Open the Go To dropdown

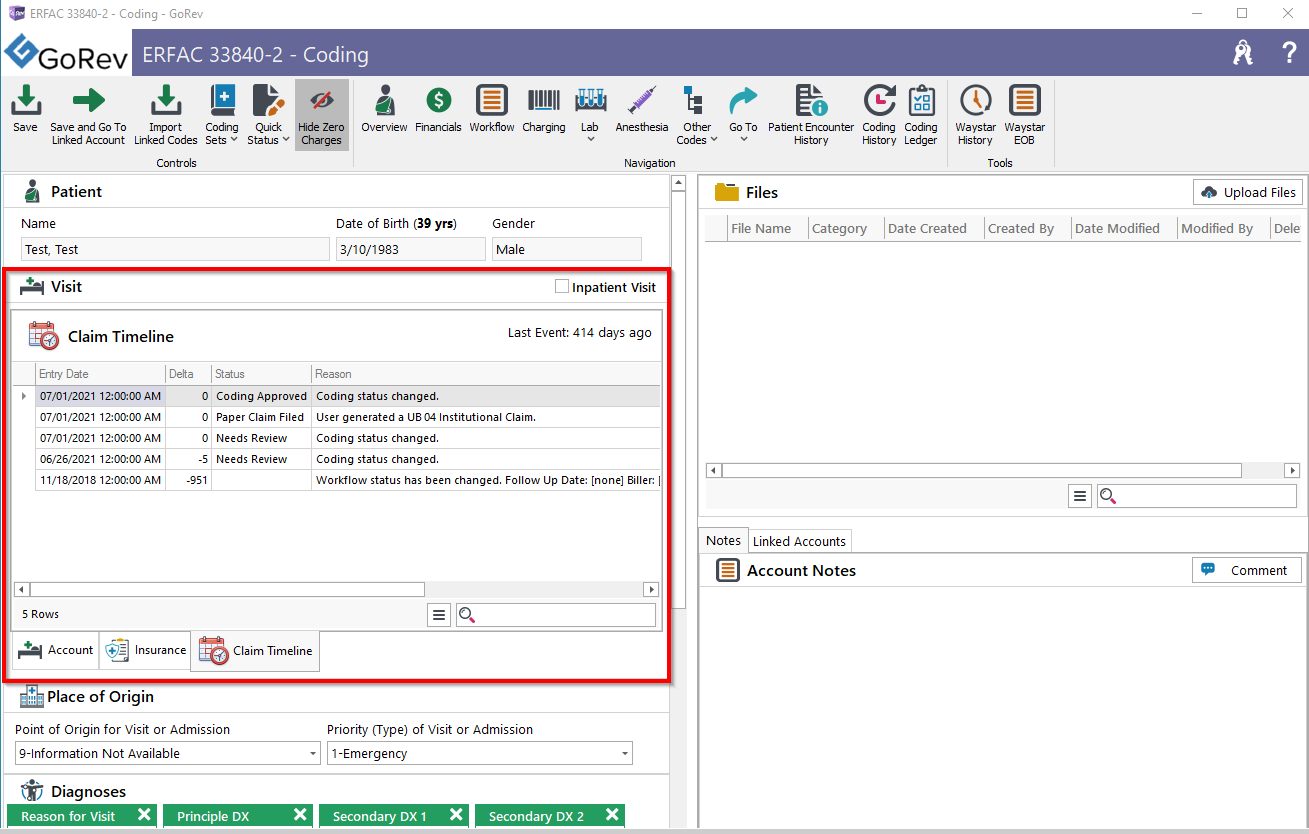[743, 114]
